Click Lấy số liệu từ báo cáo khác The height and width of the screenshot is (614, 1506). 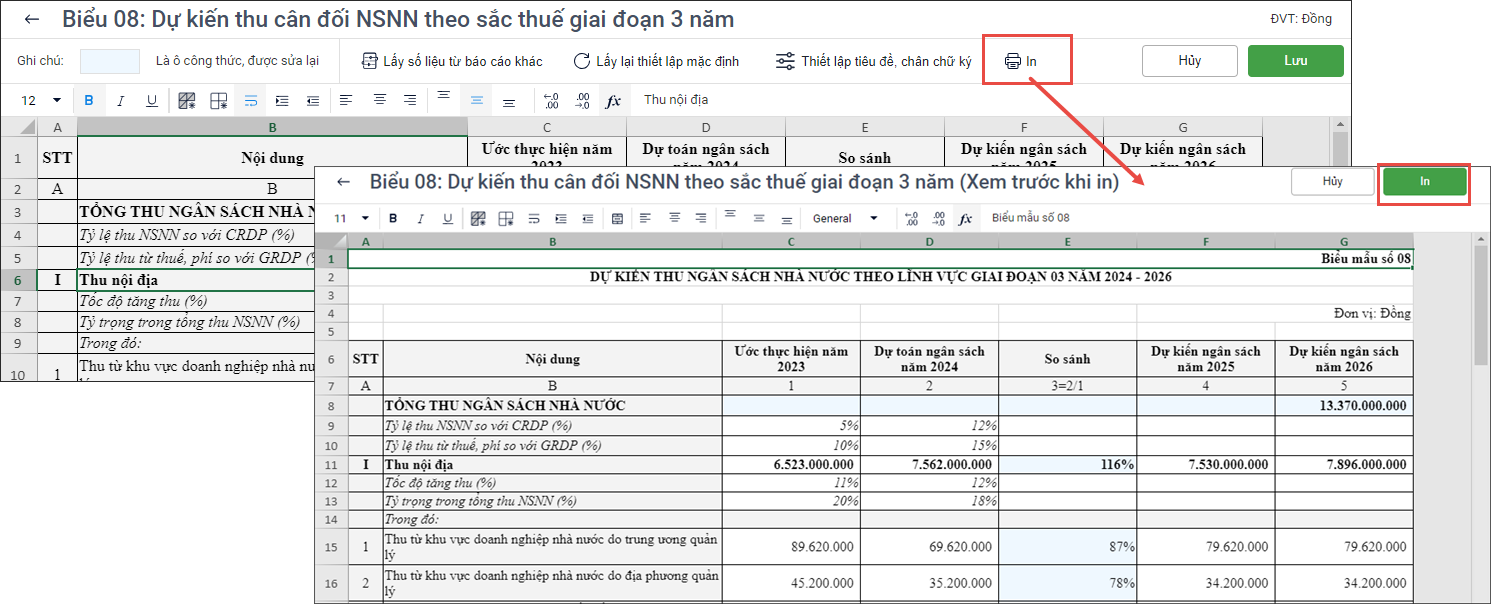pos(452,61)
